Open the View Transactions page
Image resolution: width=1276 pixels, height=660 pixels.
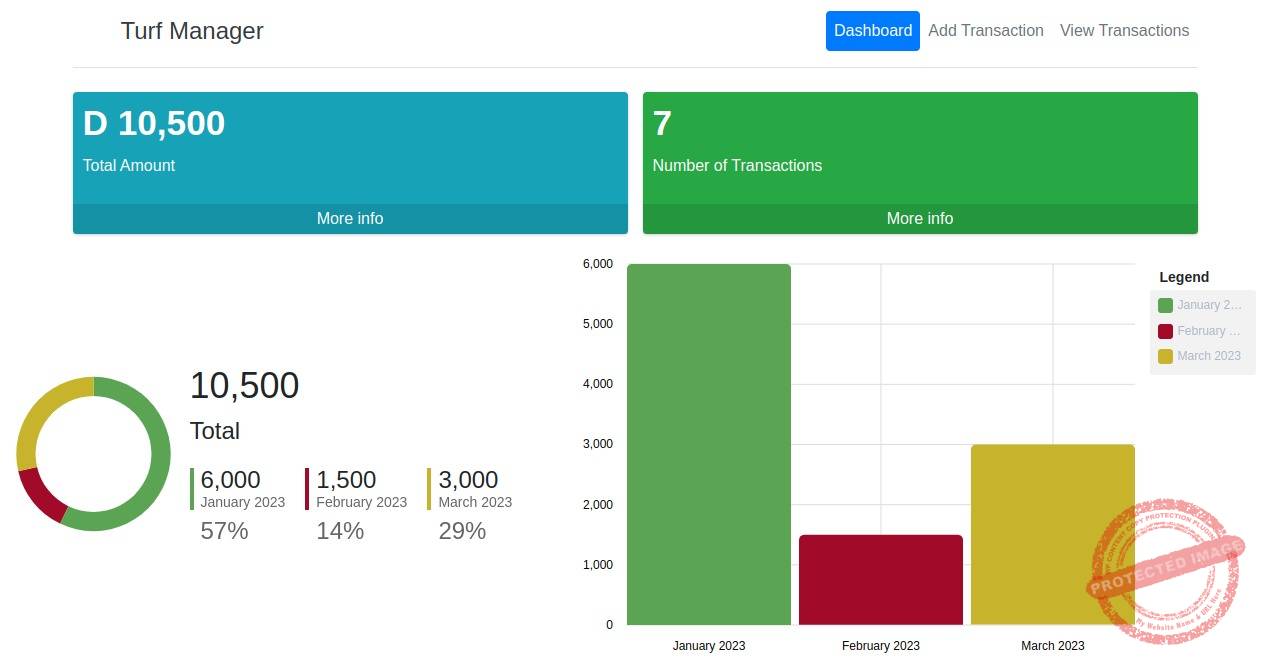[1124, 31]
